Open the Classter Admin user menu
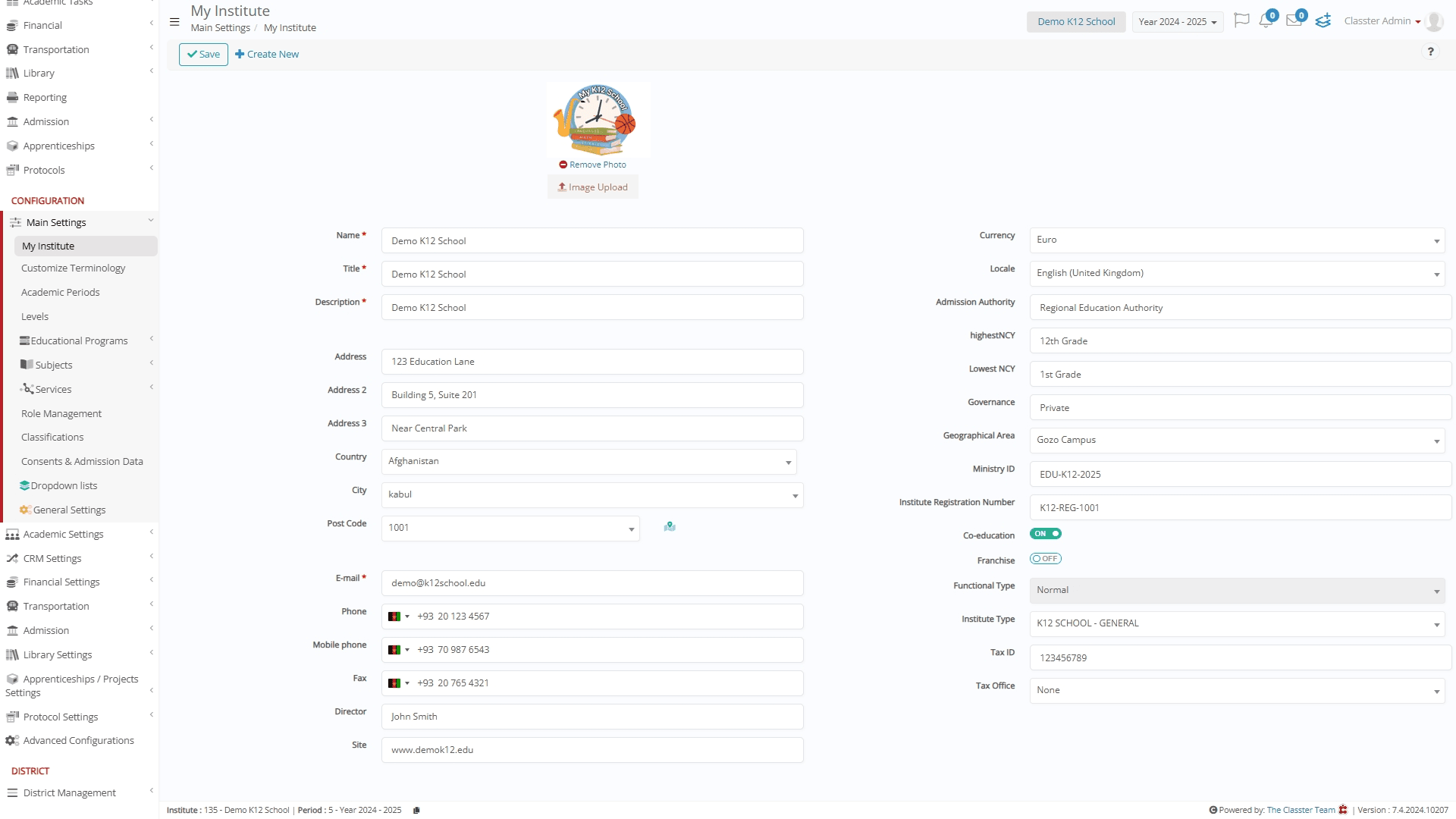 [x=1382, y=21]
